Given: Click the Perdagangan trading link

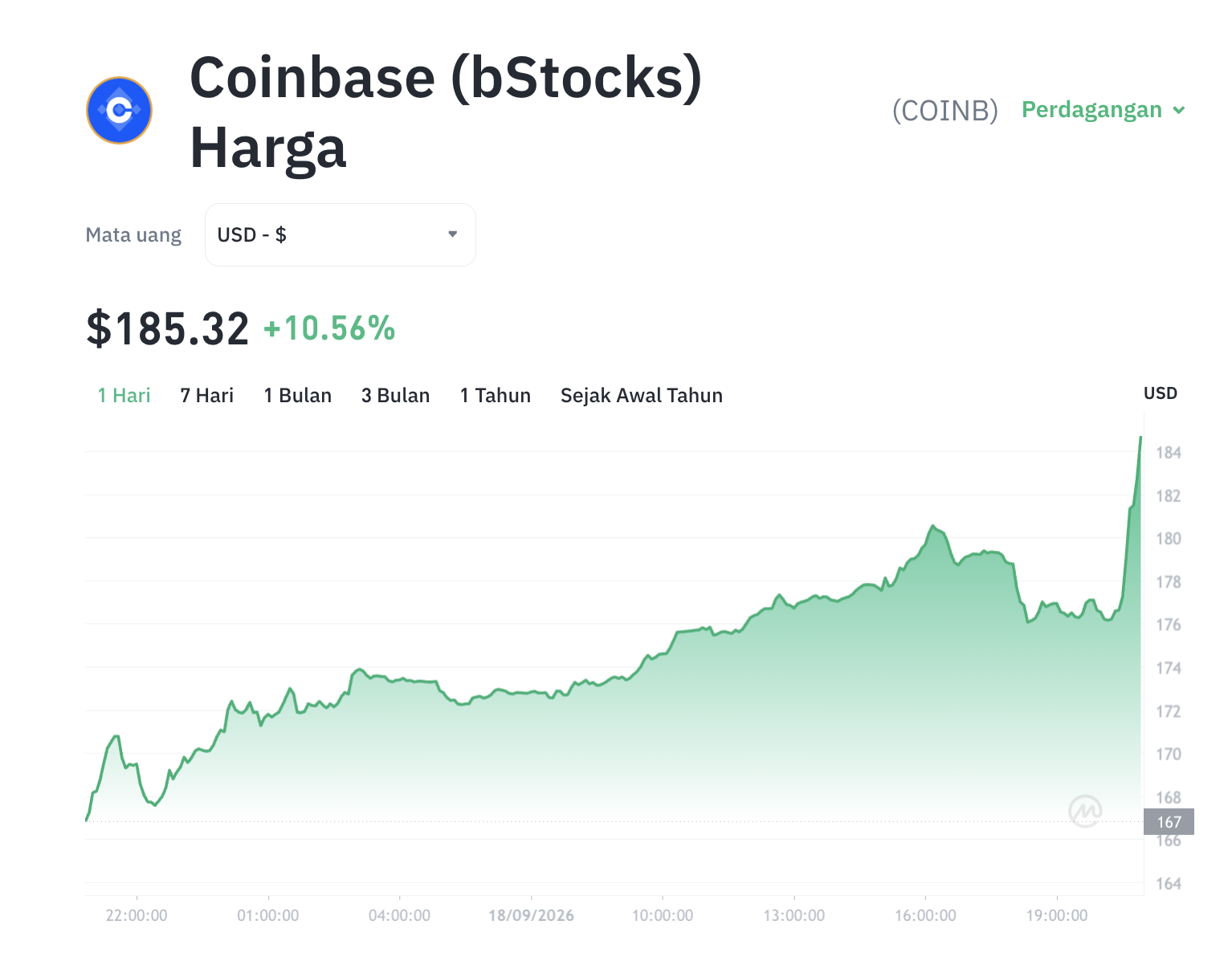Looking at the screenshot, I should click(1091, 110).
